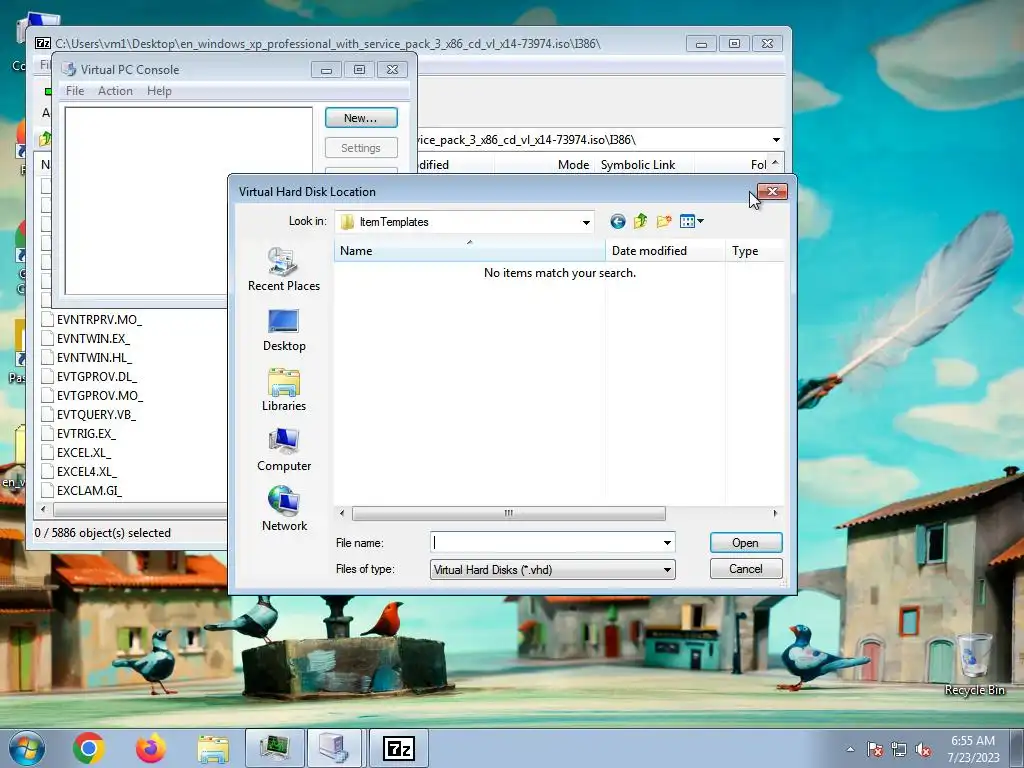Expand the 7-Zip address path dropdown

click(776, 140)
